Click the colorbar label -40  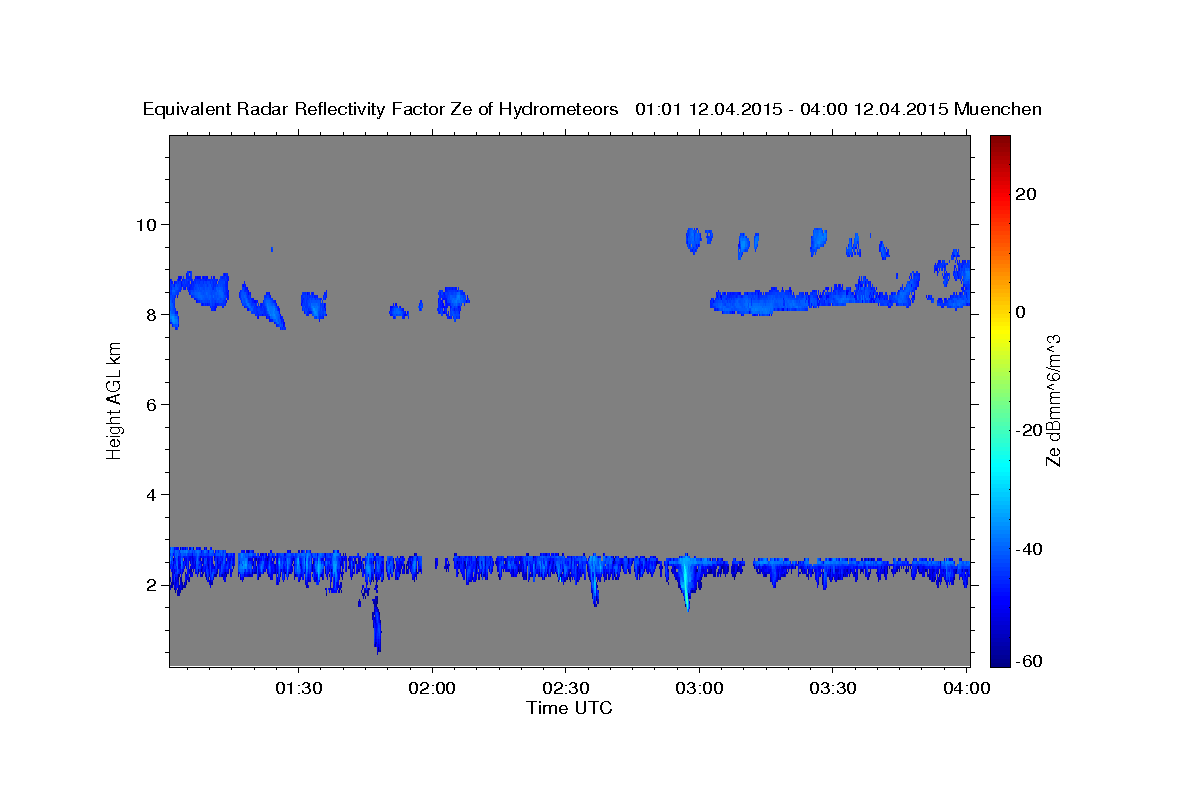click(x=1030, y=549)
